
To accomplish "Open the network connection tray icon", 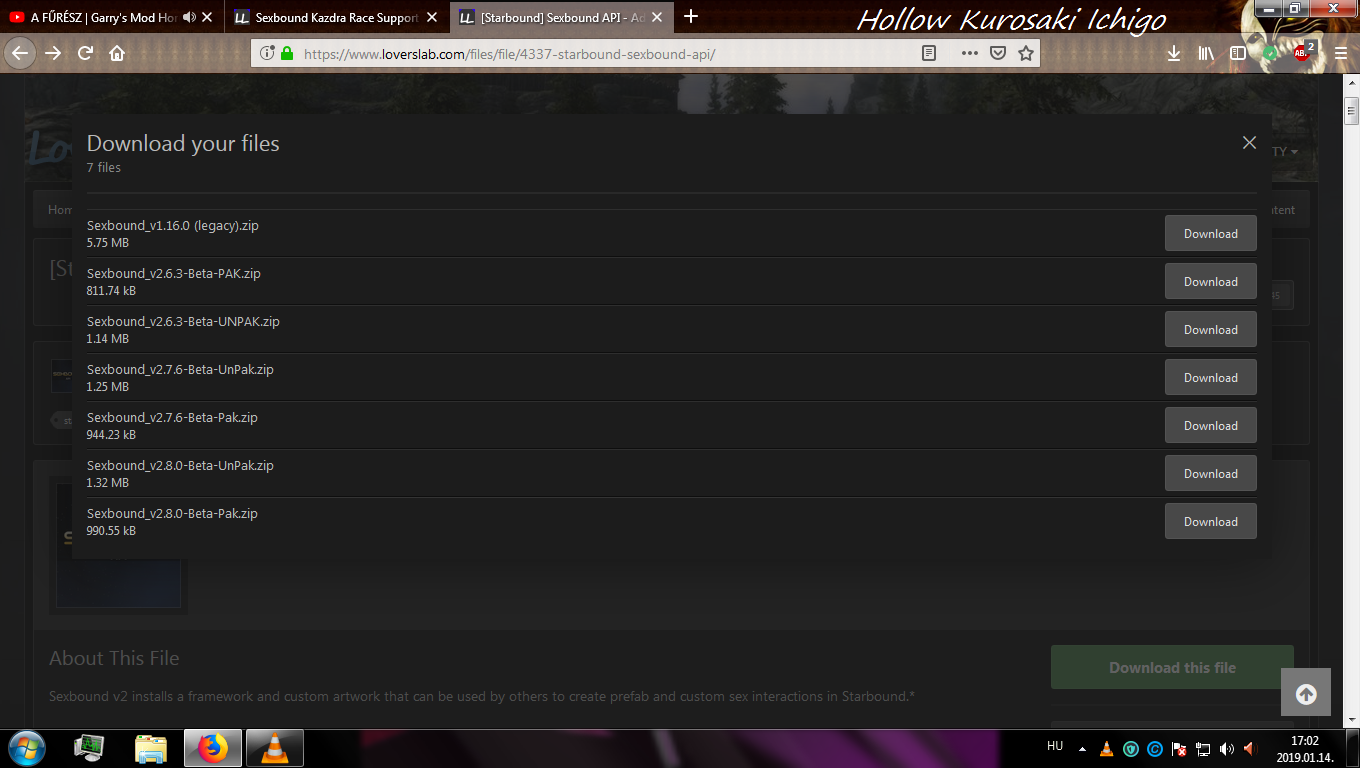I will tap(1203, 748).
